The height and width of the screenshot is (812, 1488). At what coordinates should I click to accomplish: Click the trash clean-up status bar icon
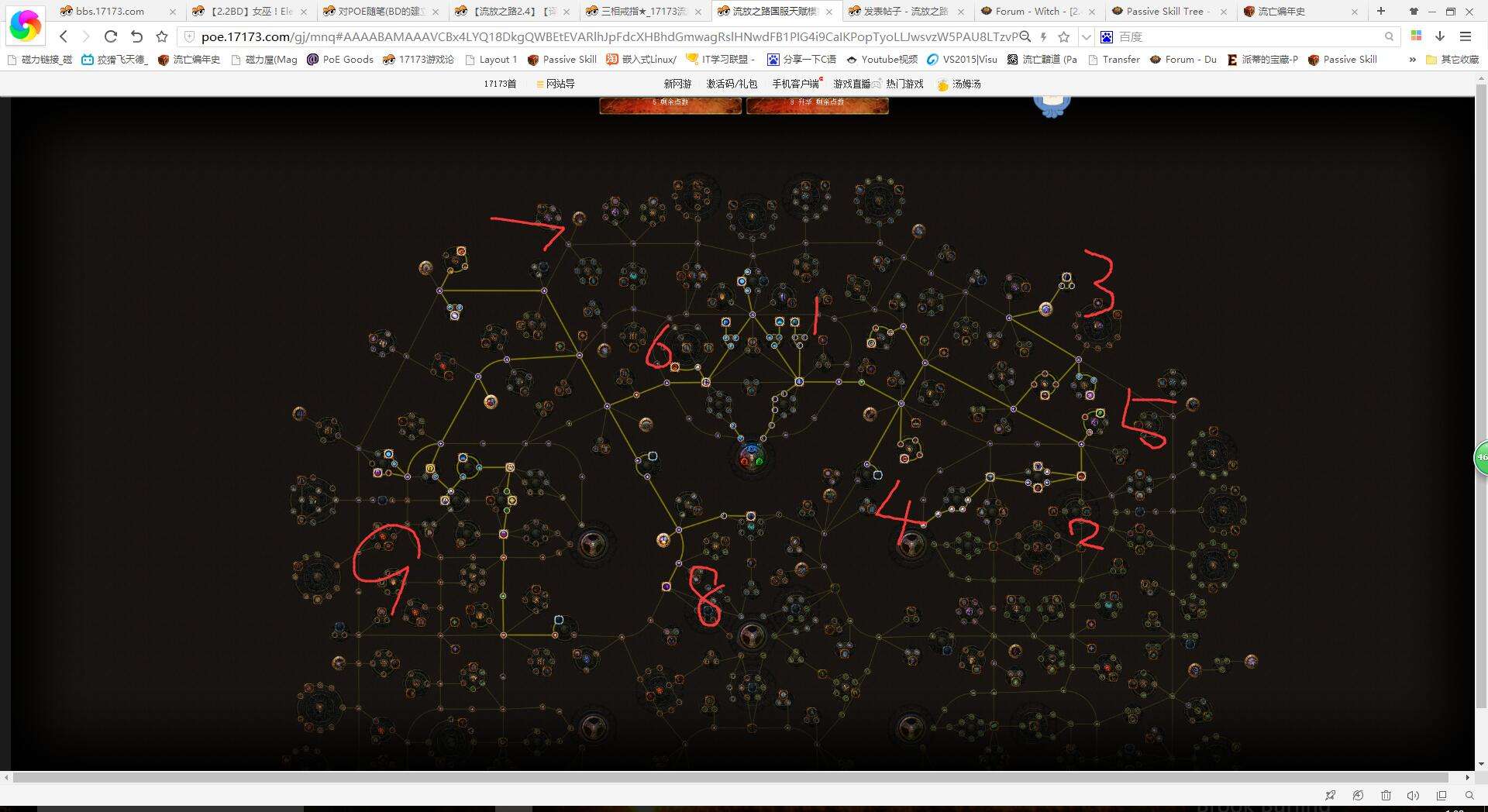tap(1386, 796)
